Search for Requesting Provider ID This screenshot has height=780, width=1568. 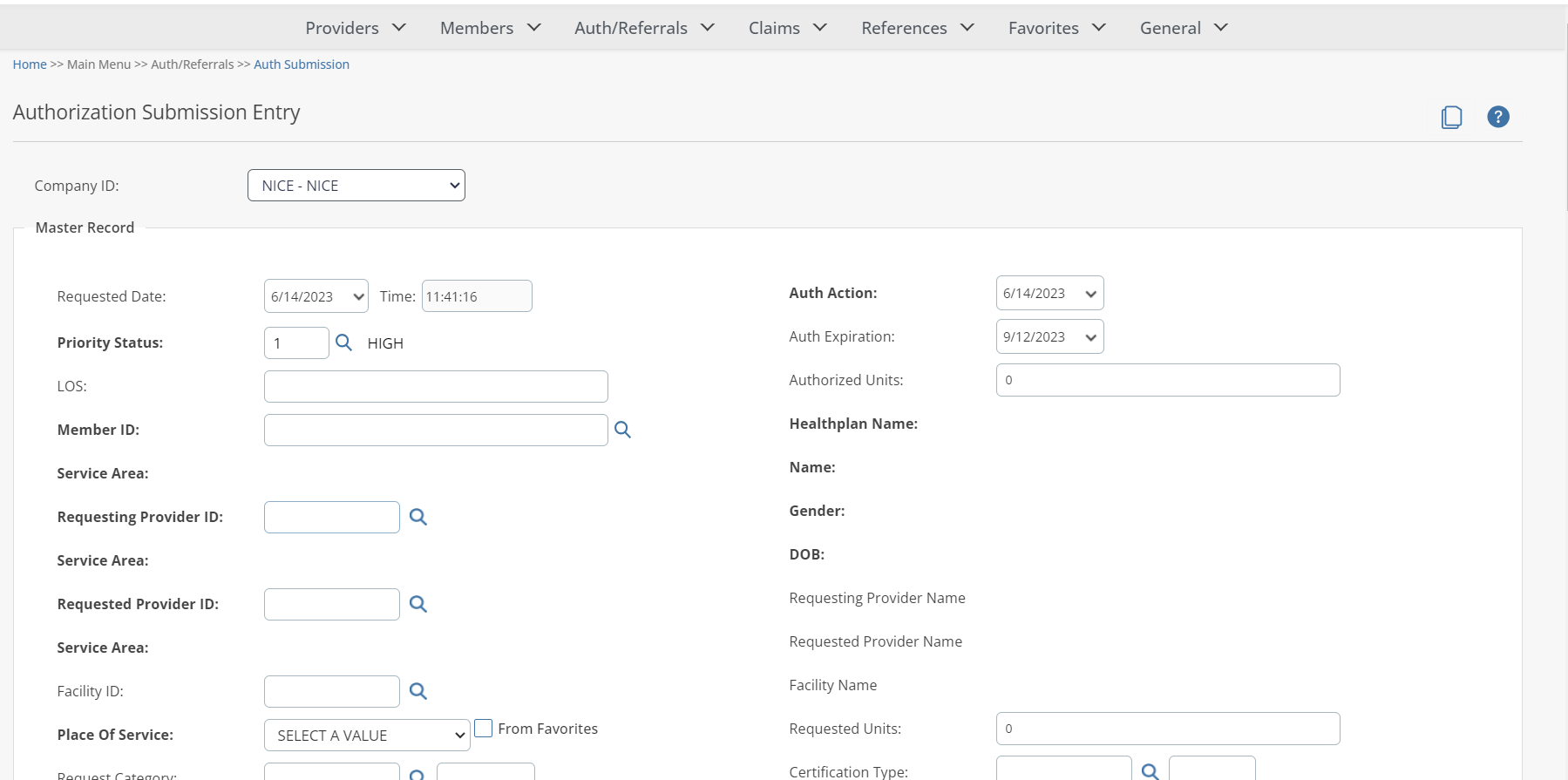(418, 517)
